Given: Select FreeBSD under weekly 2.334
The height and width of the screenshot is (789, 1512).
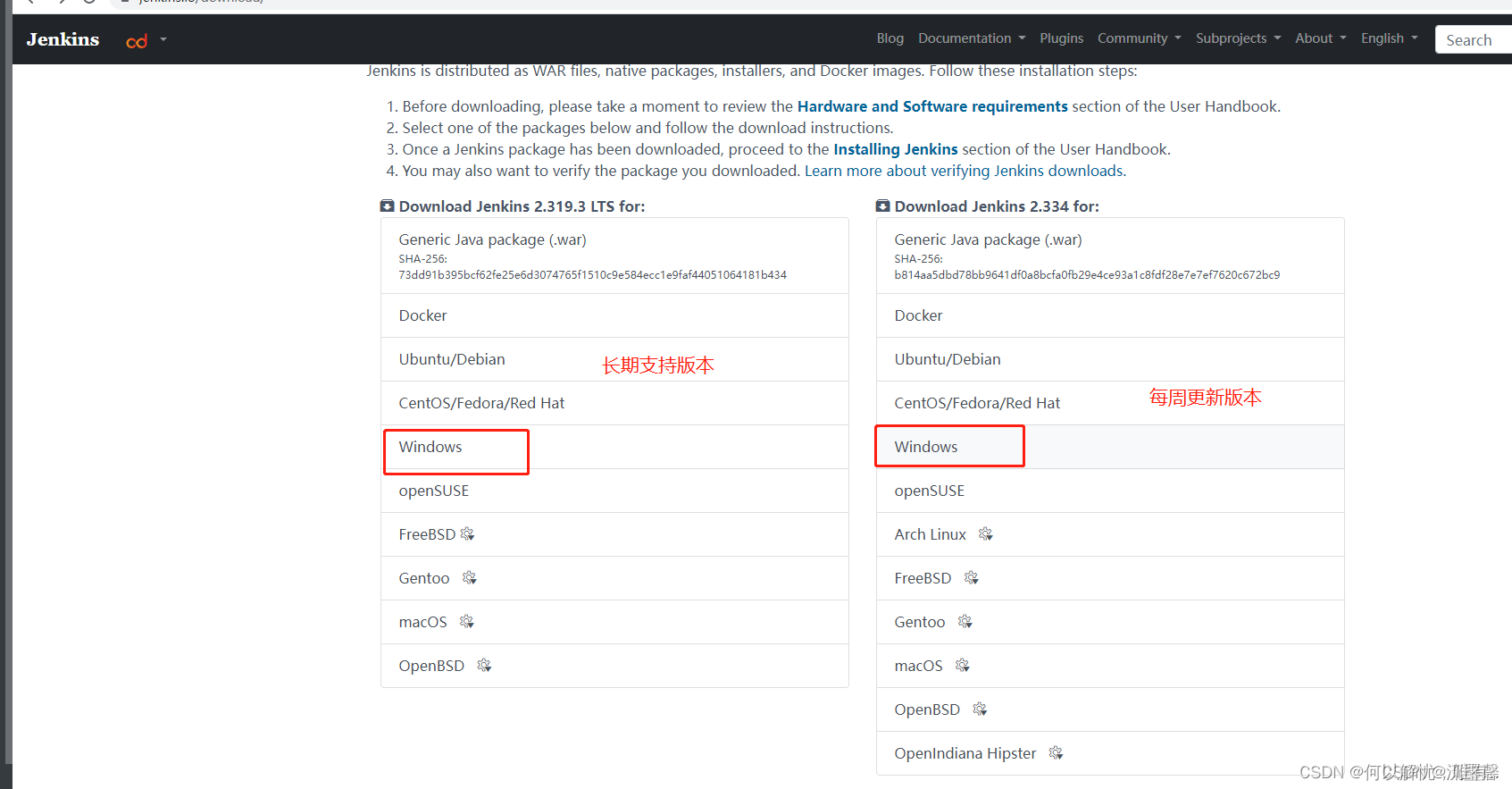Looking at the screenshot, I should pyautogui.click(x=1110, y=578).
